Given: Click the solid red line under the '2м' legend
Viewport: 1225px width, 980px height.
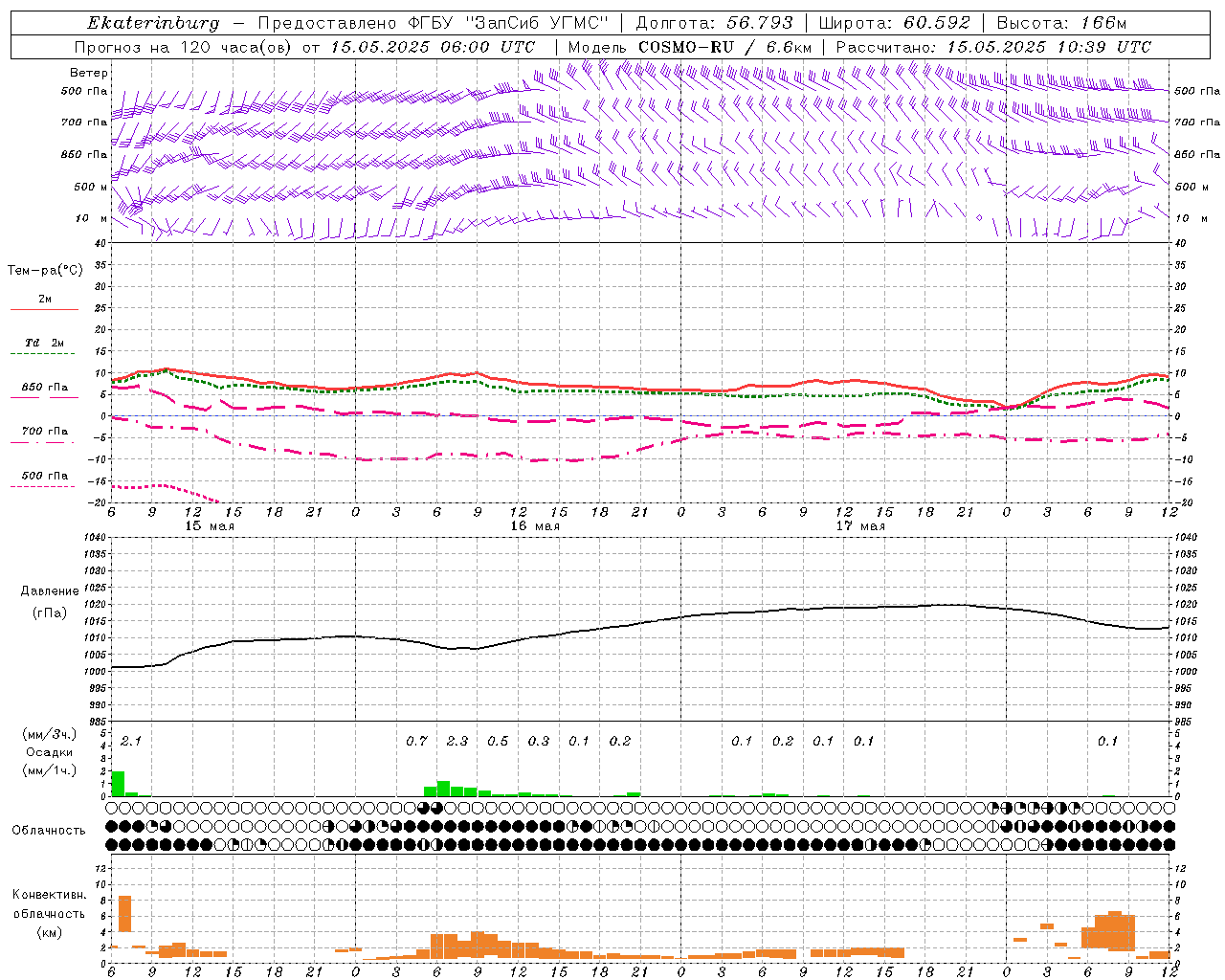Looking at the screenshot, I should (x=44, y=310).
